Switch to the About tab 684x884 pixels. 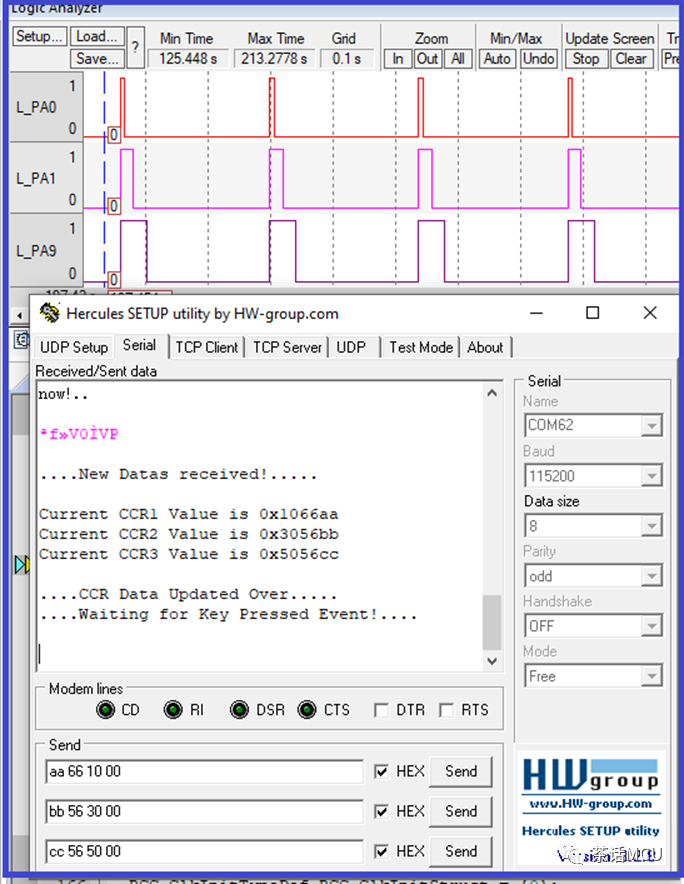point(485,347)
